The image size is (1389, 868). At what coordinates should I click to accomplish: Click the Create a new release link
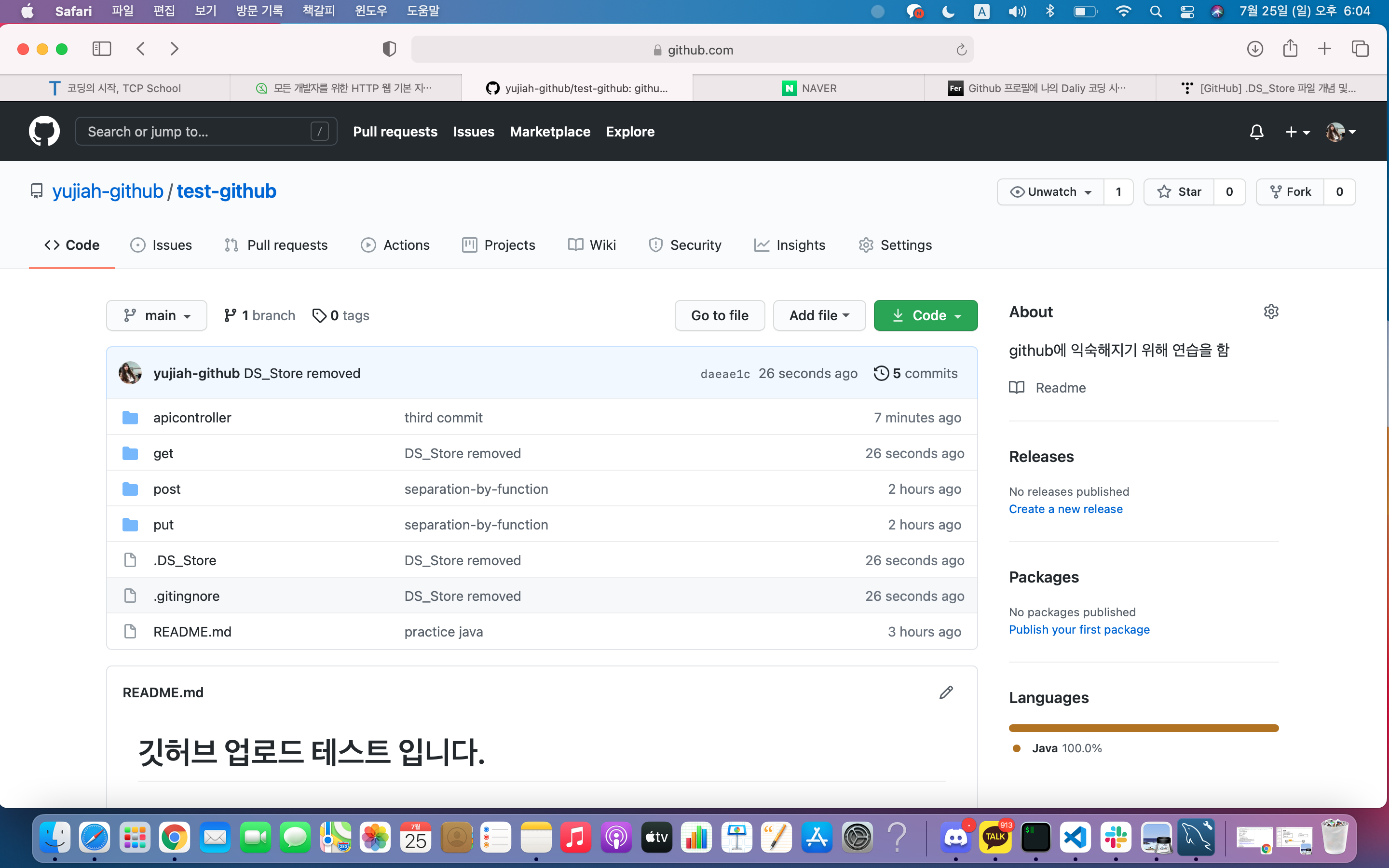(x=1065, y=509)
